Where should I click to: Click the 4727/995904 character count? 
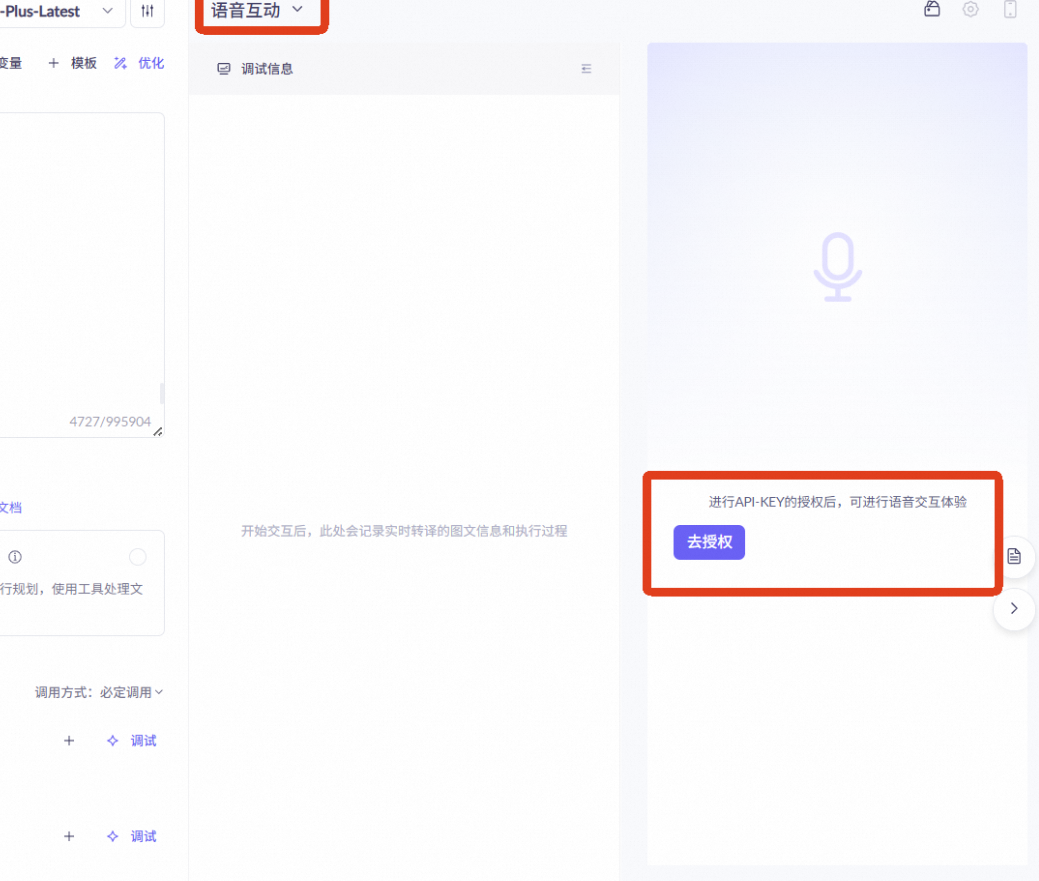(x=110, y=422)
